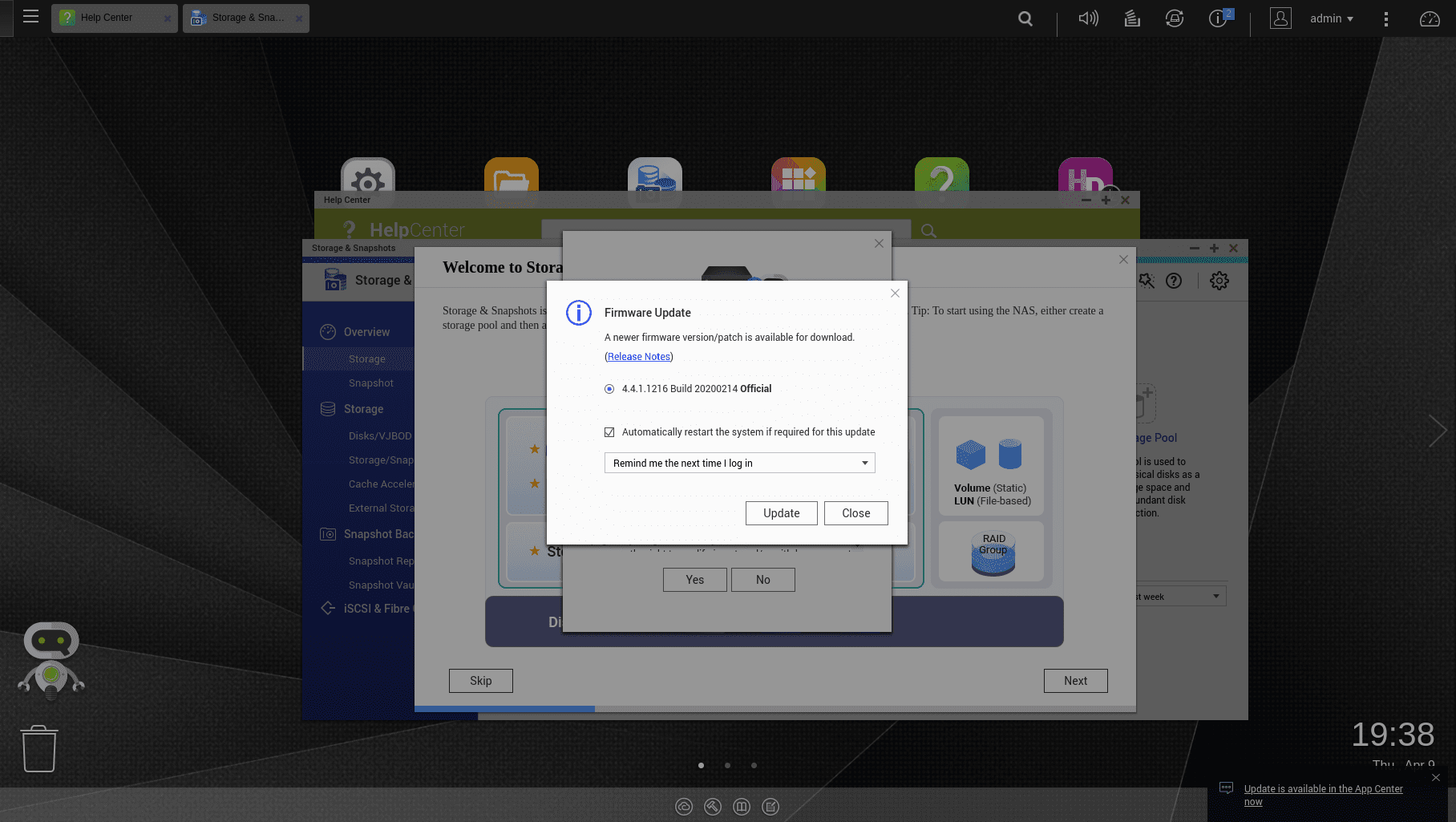1456x822 pixels.
Task: Open File Station folder desktop icon
Action: point(512,175)
